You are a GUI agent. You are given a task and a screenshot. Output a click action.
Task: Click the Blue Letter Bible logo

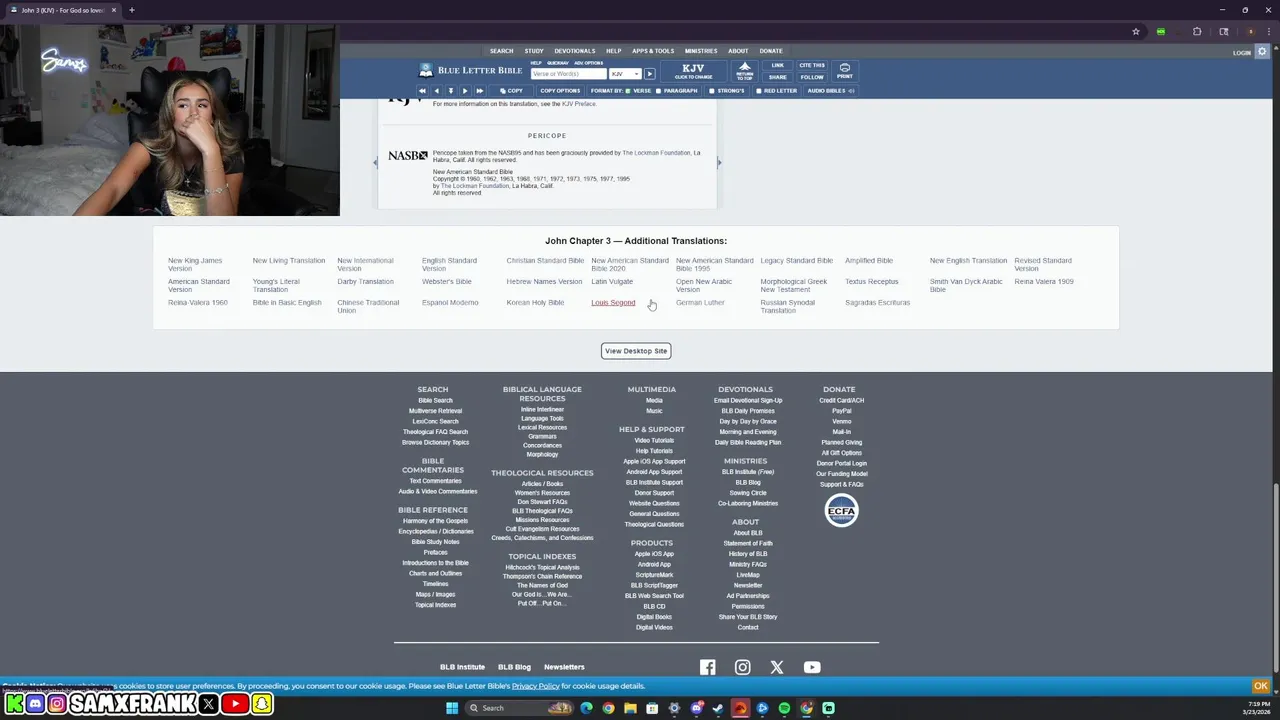click(x=470, y=71)
